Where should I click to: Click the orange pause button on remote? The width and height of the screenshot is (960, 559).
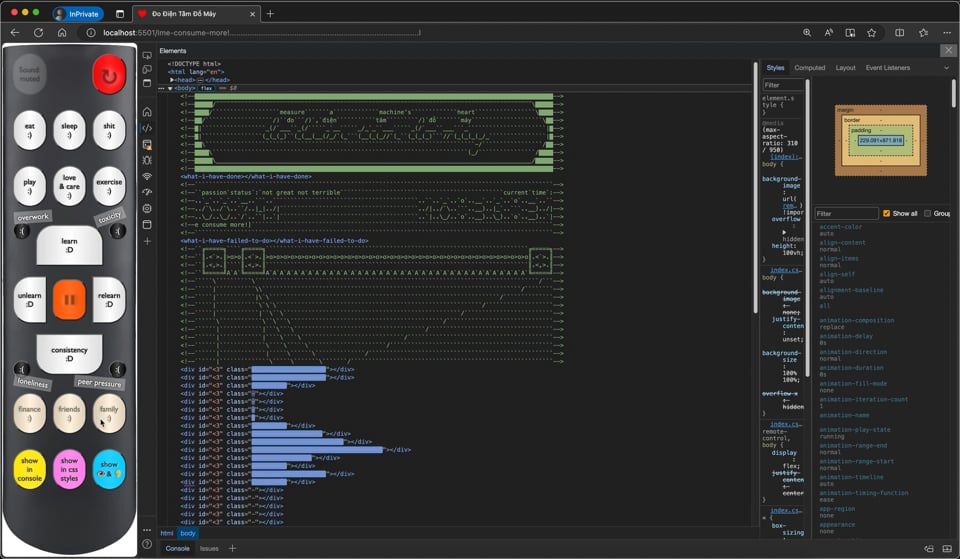(x=69, y=299)
